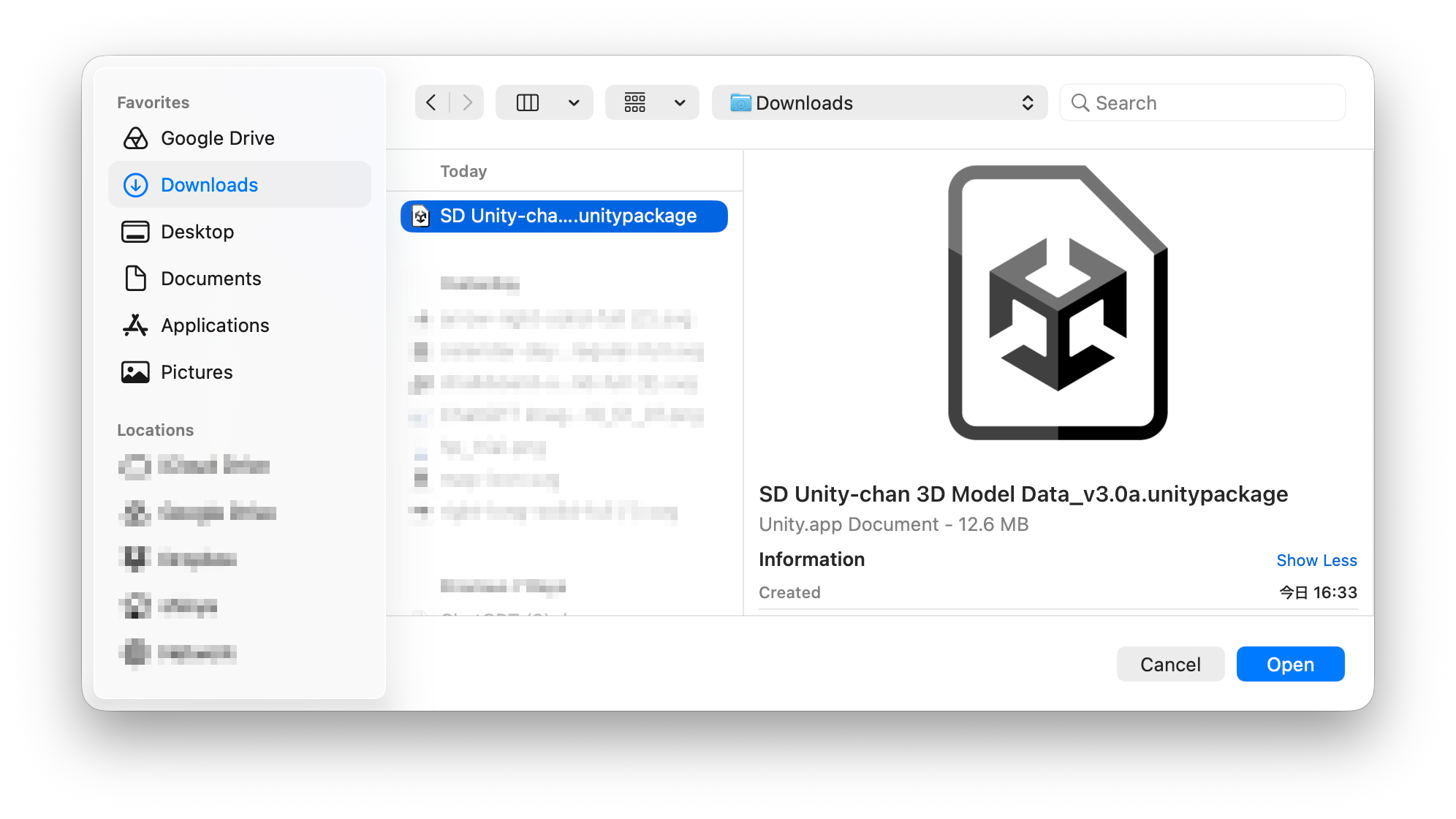Open Documents from the sidebar
1456x819 pixels.
click(240, 279)
